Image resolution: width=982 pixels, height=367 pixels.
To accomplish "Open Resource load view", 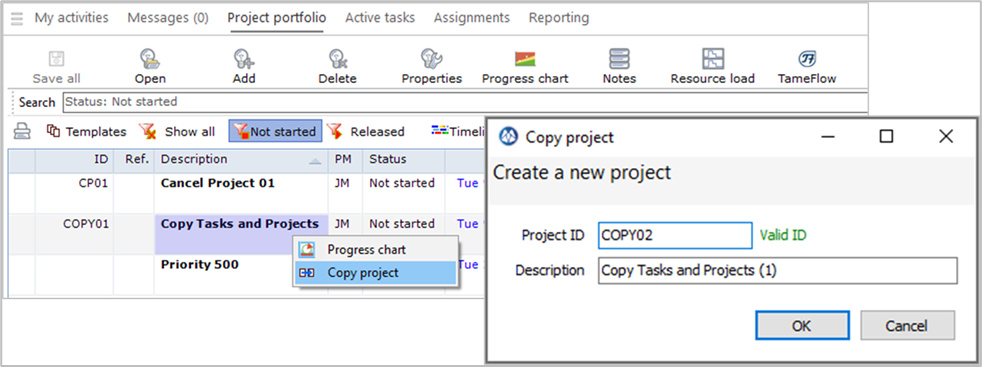I will tap(713, 66).
